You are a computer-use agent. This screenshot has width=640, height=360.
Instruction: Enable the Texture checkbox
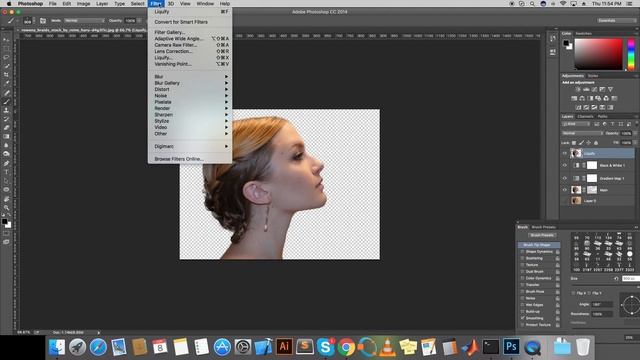point(522,265)
